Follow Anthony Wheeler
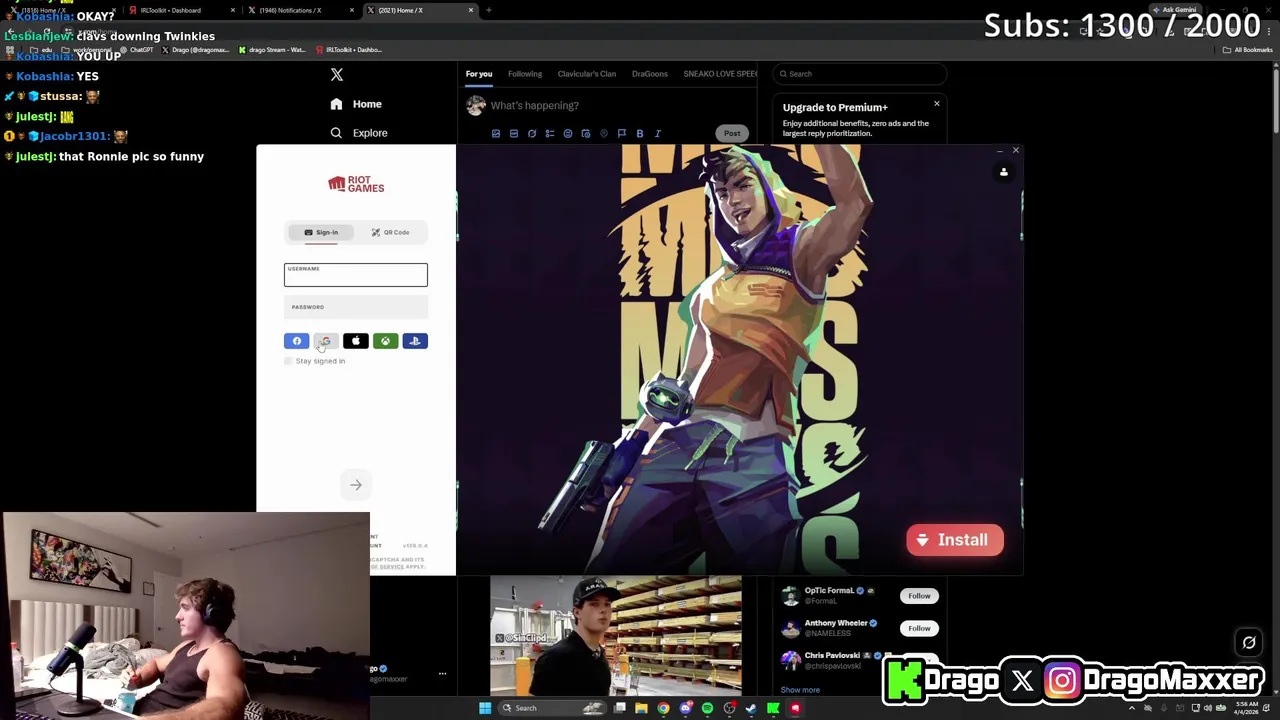 click(919, 628)
